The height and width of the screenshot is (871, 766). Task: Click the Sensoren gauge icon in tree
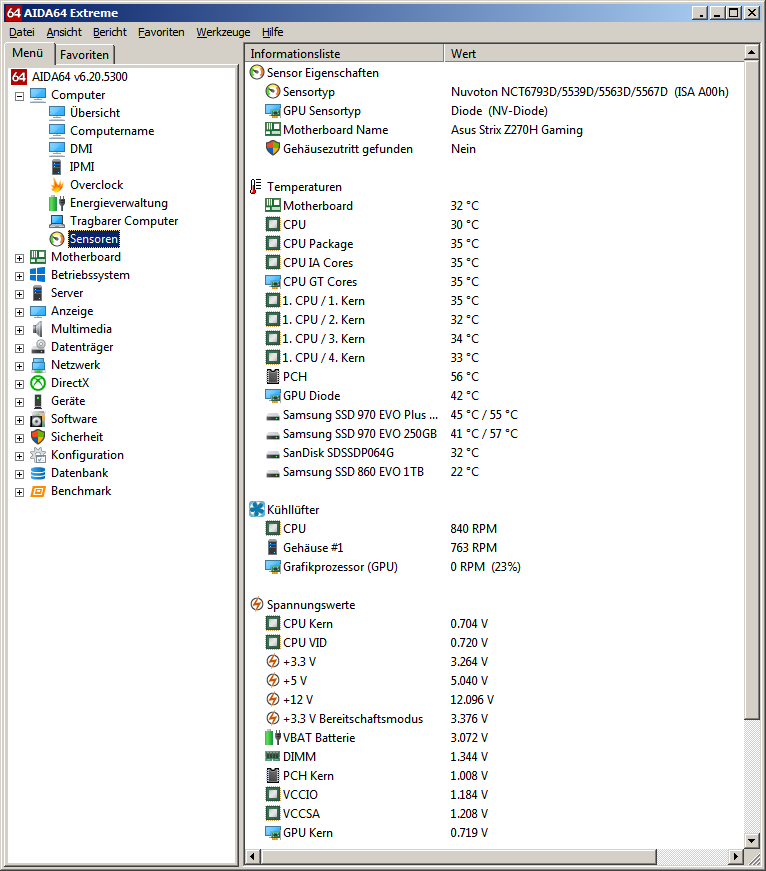57,239
